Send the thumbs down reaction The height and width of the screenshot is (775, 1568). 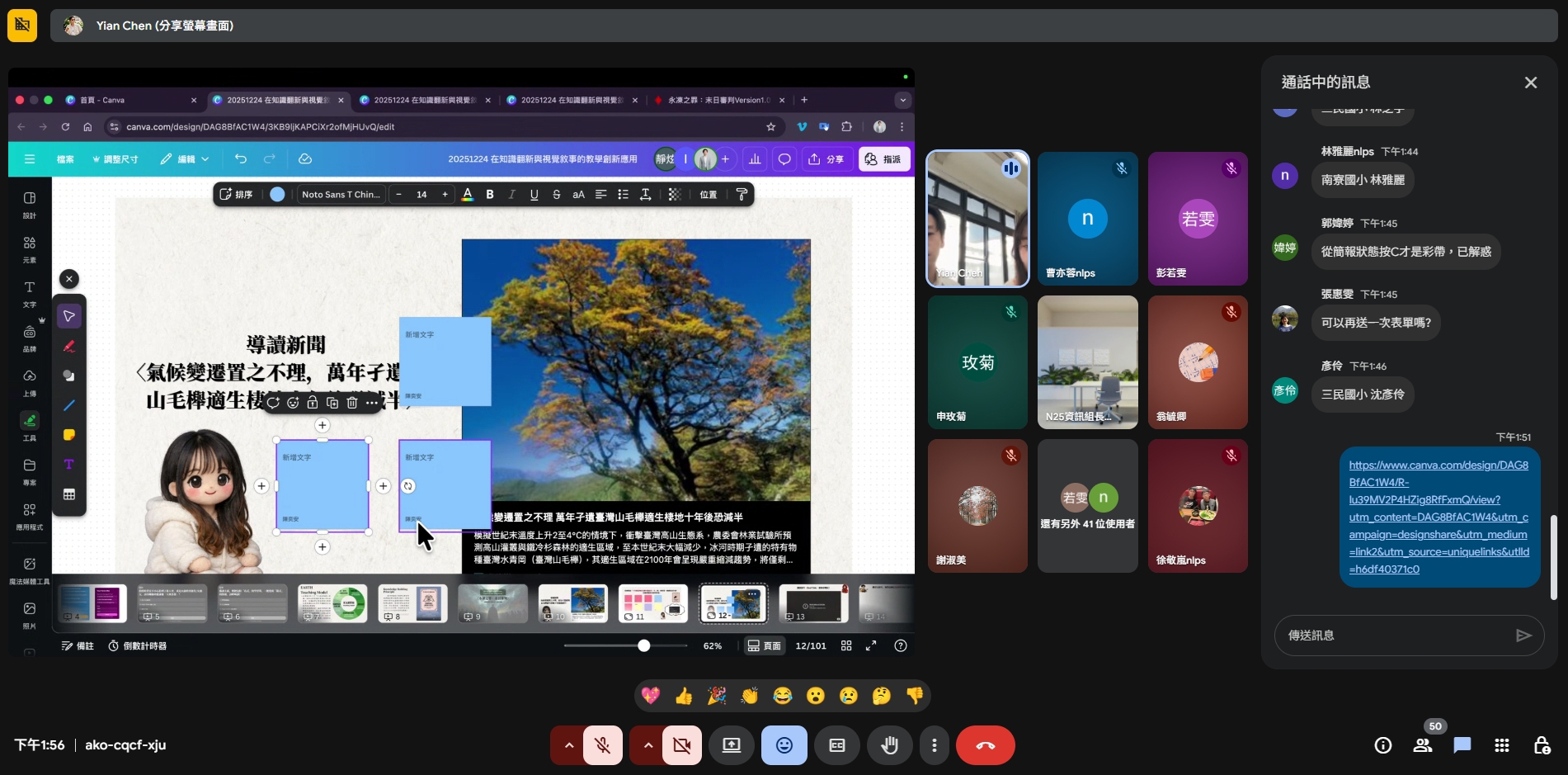914,696
